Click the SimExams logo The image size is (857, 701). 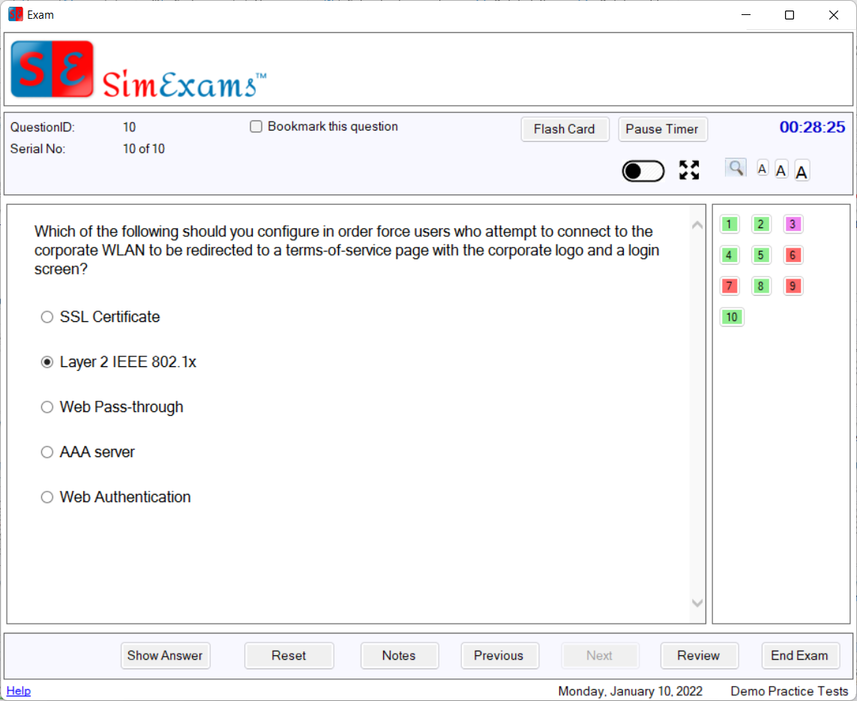point(139,71)
